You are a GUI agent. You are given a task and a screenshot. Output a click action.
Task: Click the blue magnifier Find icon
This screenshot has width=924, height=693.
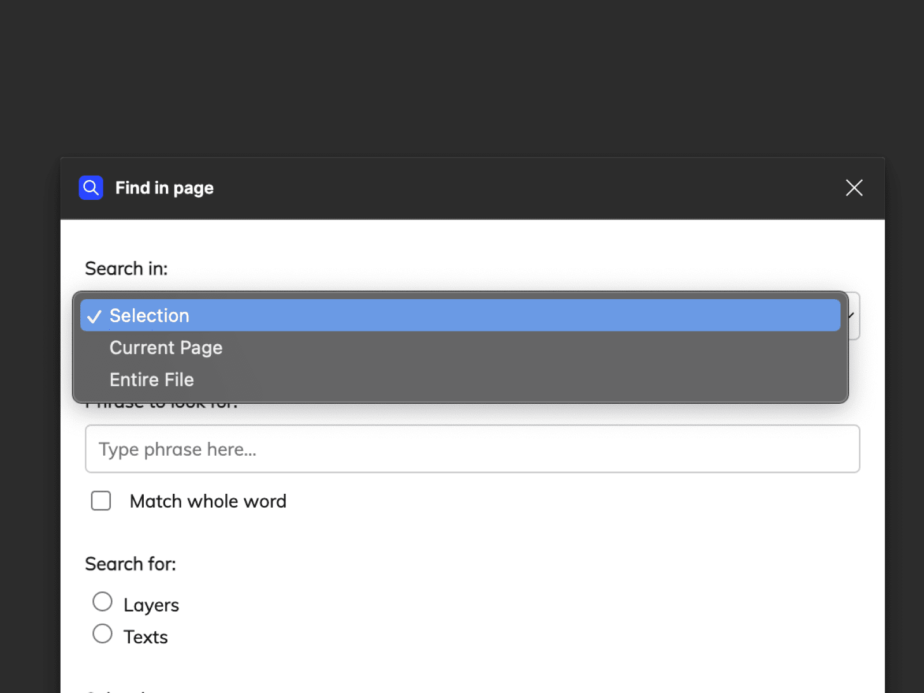pyautogui.click(x=91, y=188)
